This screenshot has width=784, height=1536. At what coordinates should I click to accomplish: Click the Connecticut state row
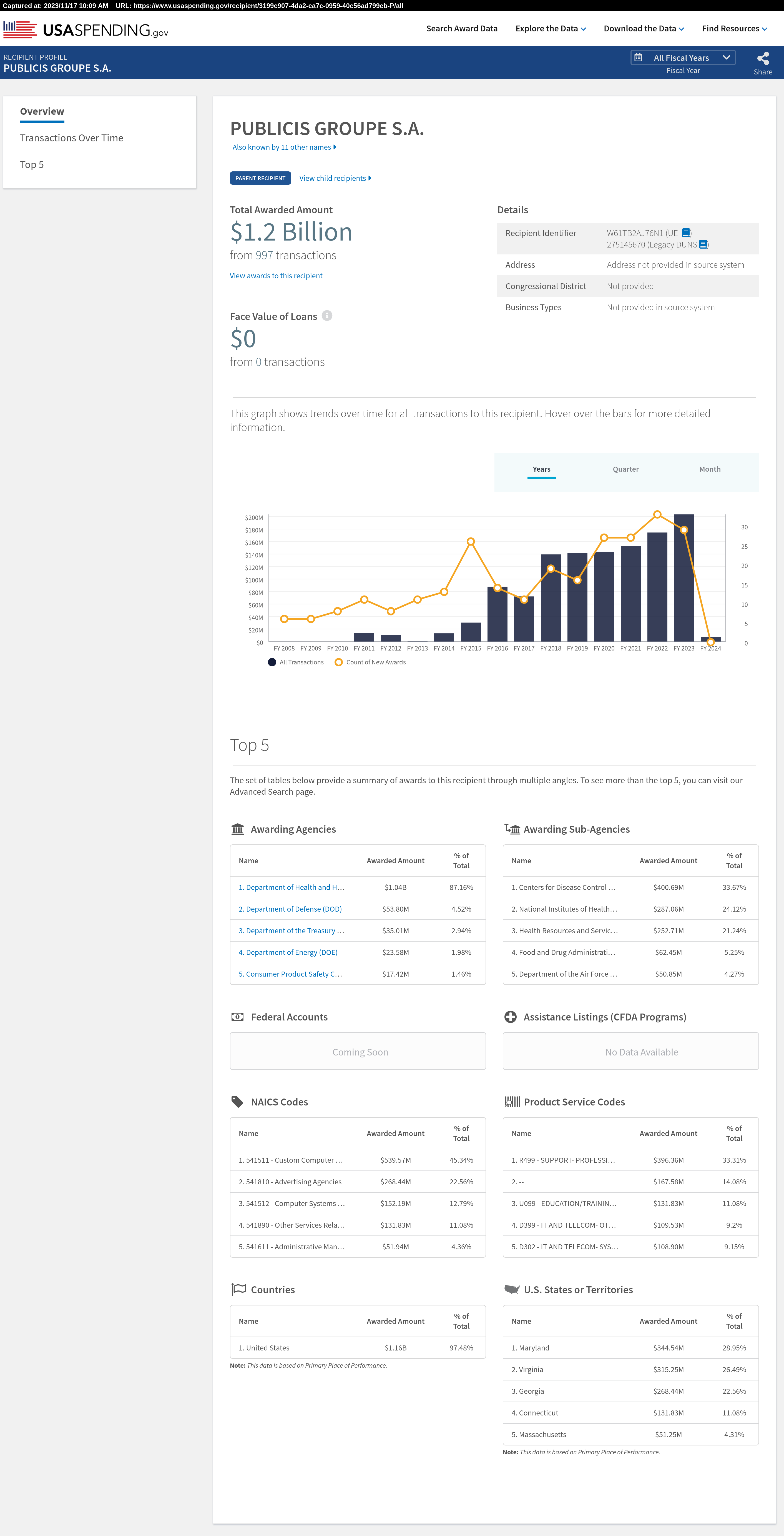pos(631,1413)
